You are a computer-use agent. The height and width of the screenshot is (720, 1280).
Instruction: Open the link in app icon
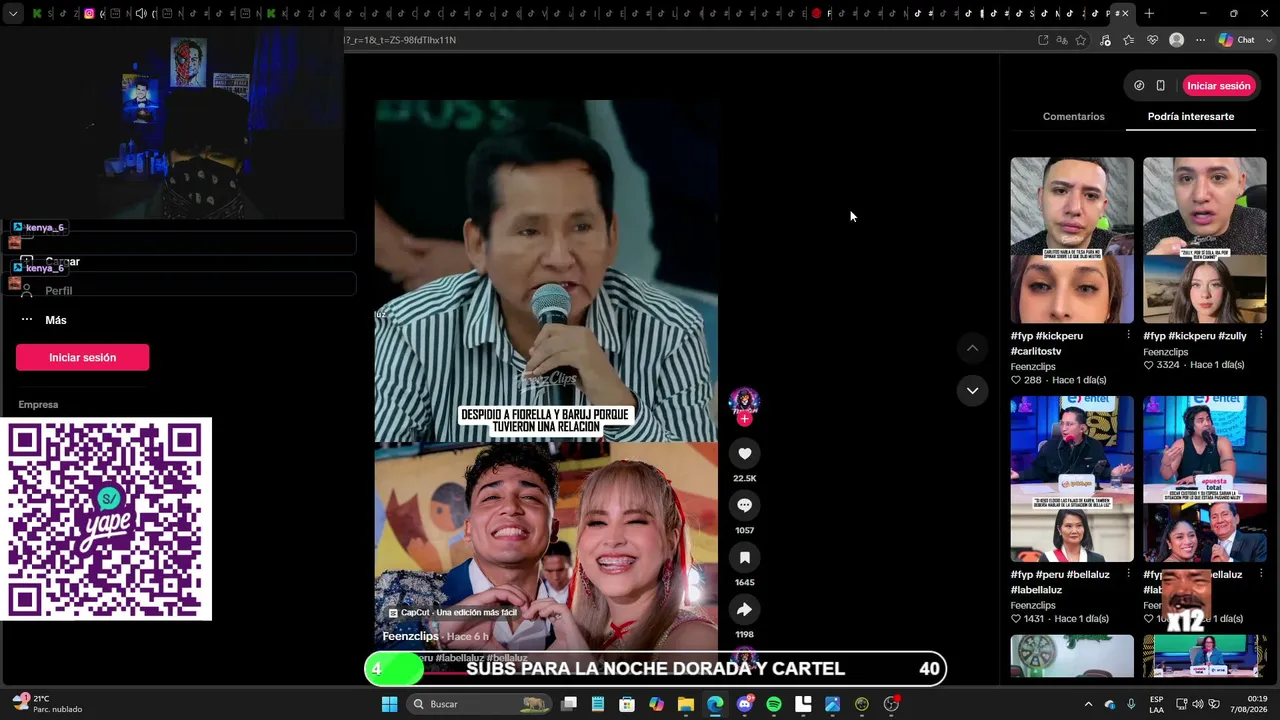pos(1043,40)
